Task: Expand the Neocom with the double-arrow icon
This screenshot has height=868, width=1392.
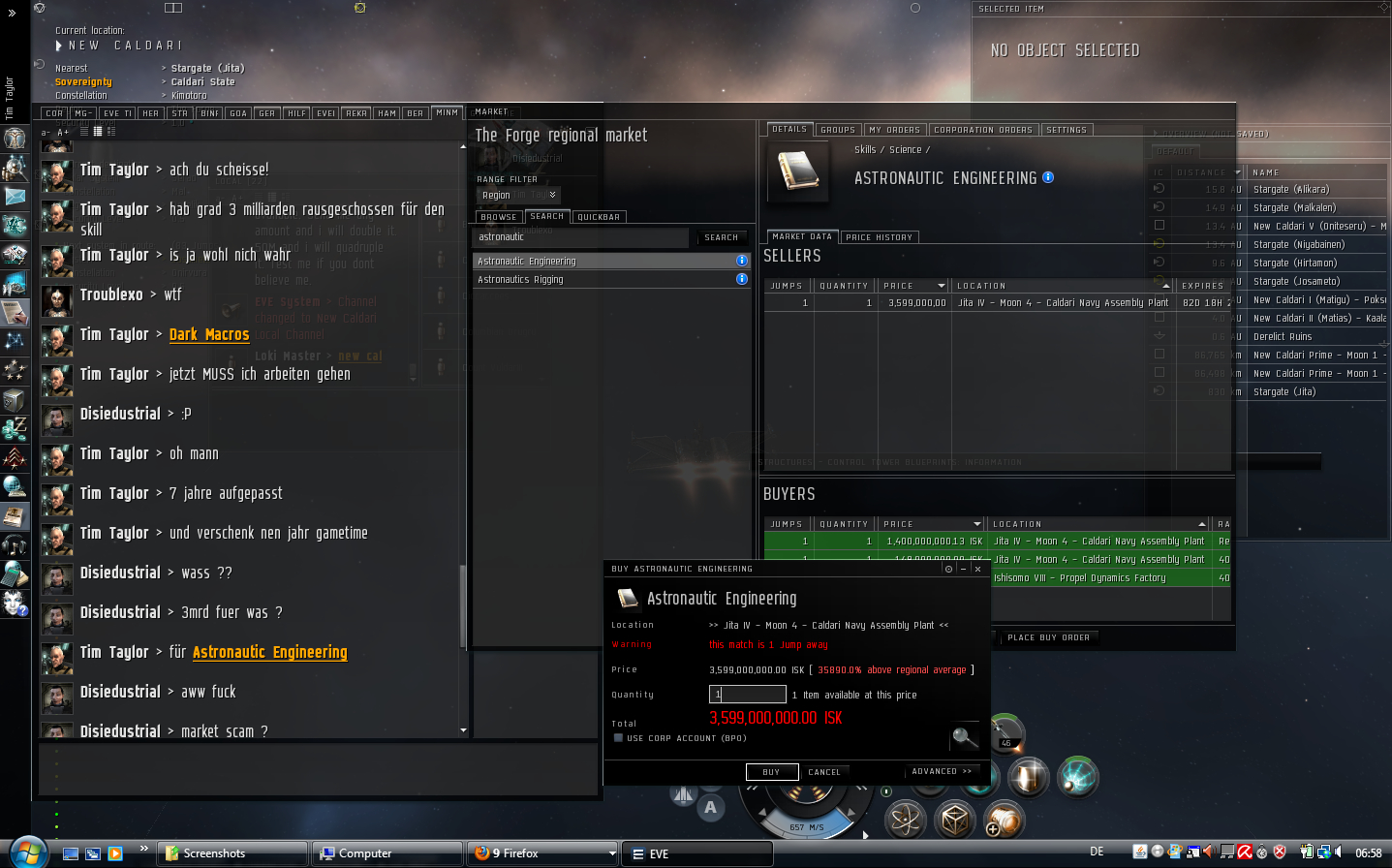Action: (12, 14)
